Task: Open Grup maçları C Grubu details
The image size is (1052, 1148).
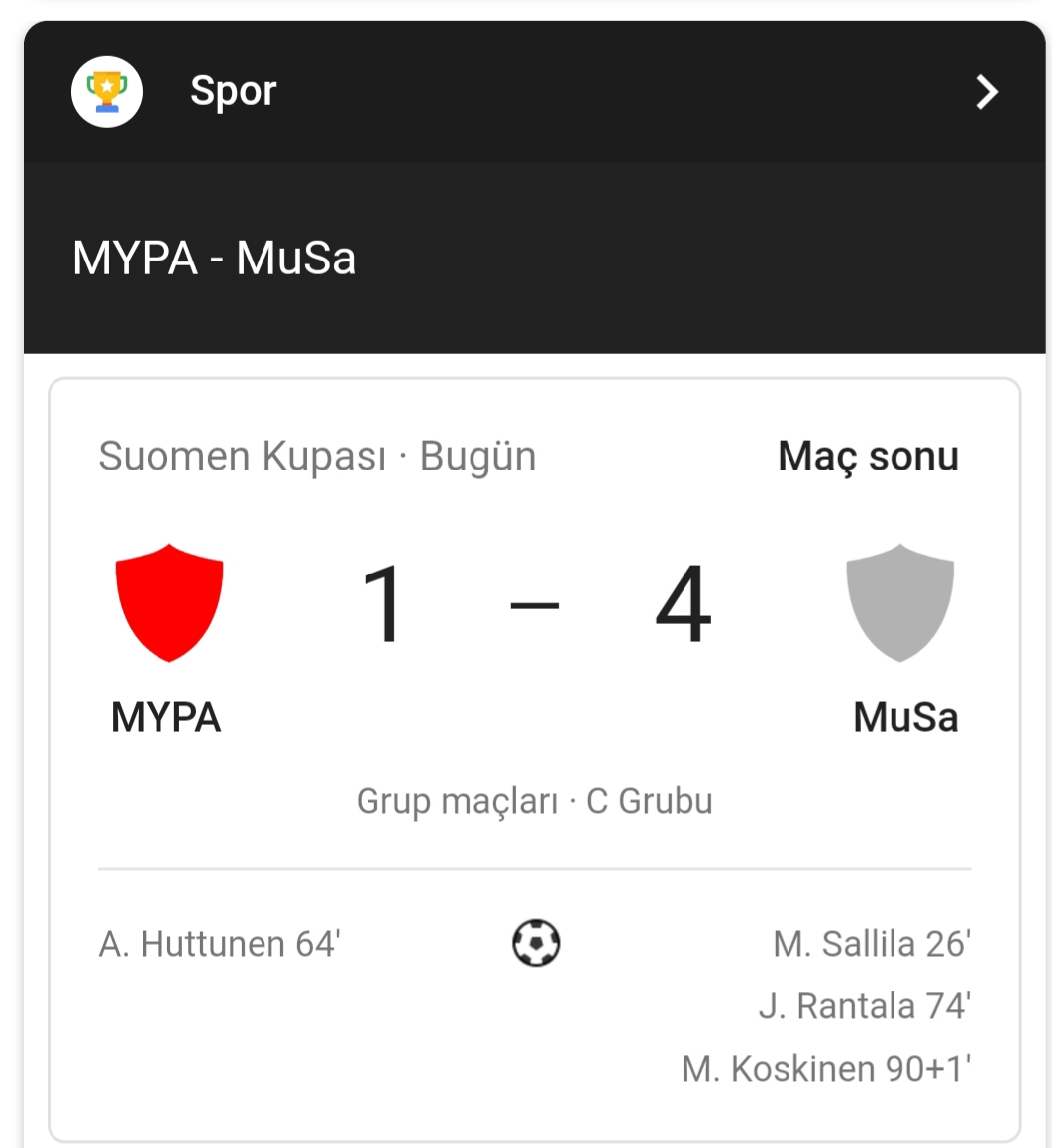Action: click(534, 801)
